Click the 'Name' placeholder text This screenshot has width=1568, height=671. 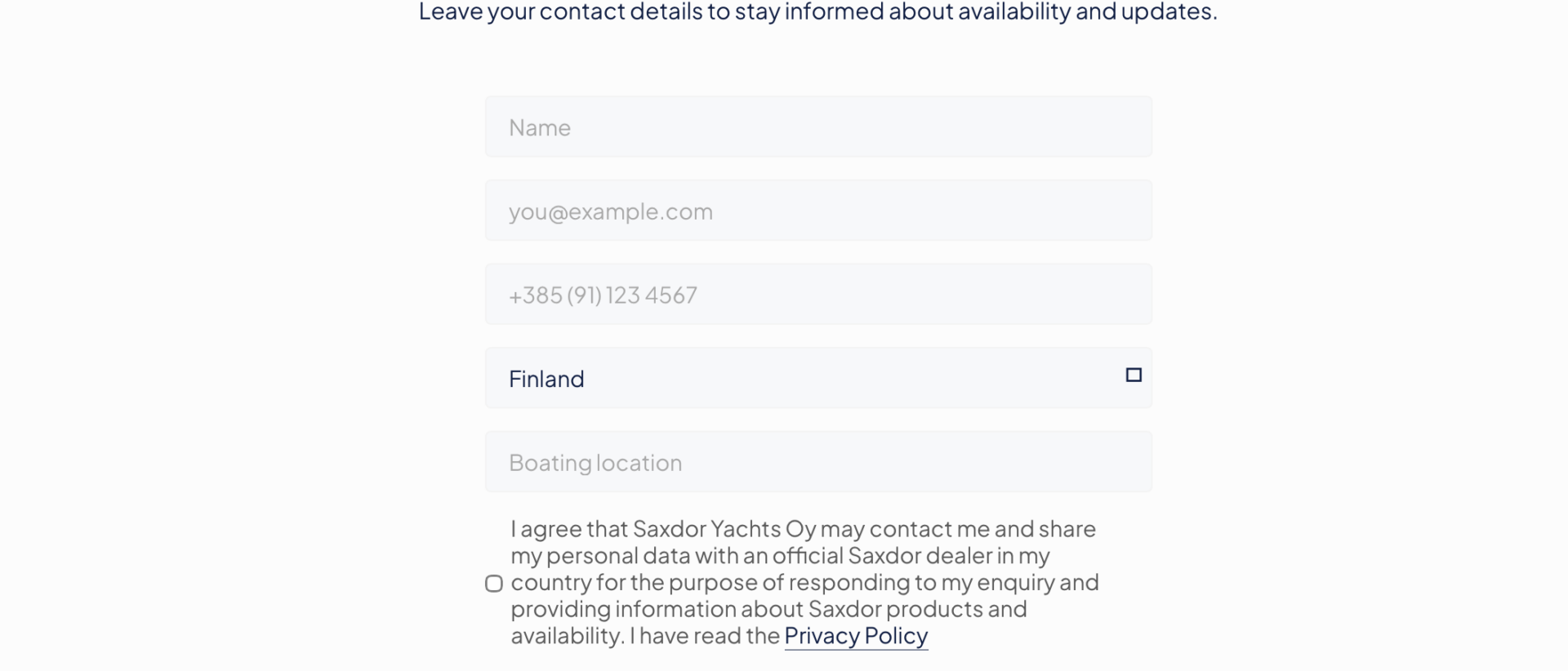[x=540, y=128]
